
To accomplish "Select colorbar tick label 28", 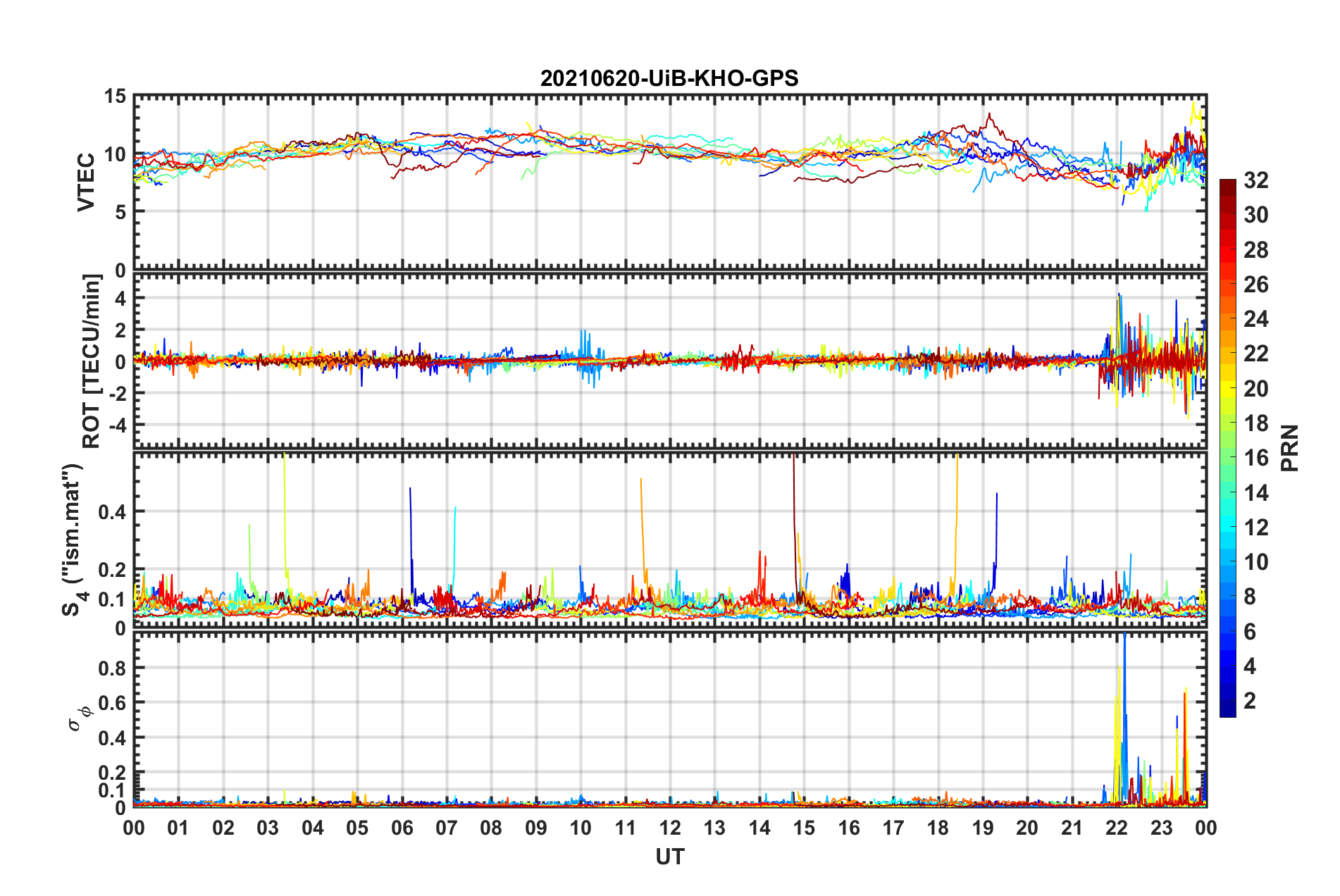I will coord(1255,250).
